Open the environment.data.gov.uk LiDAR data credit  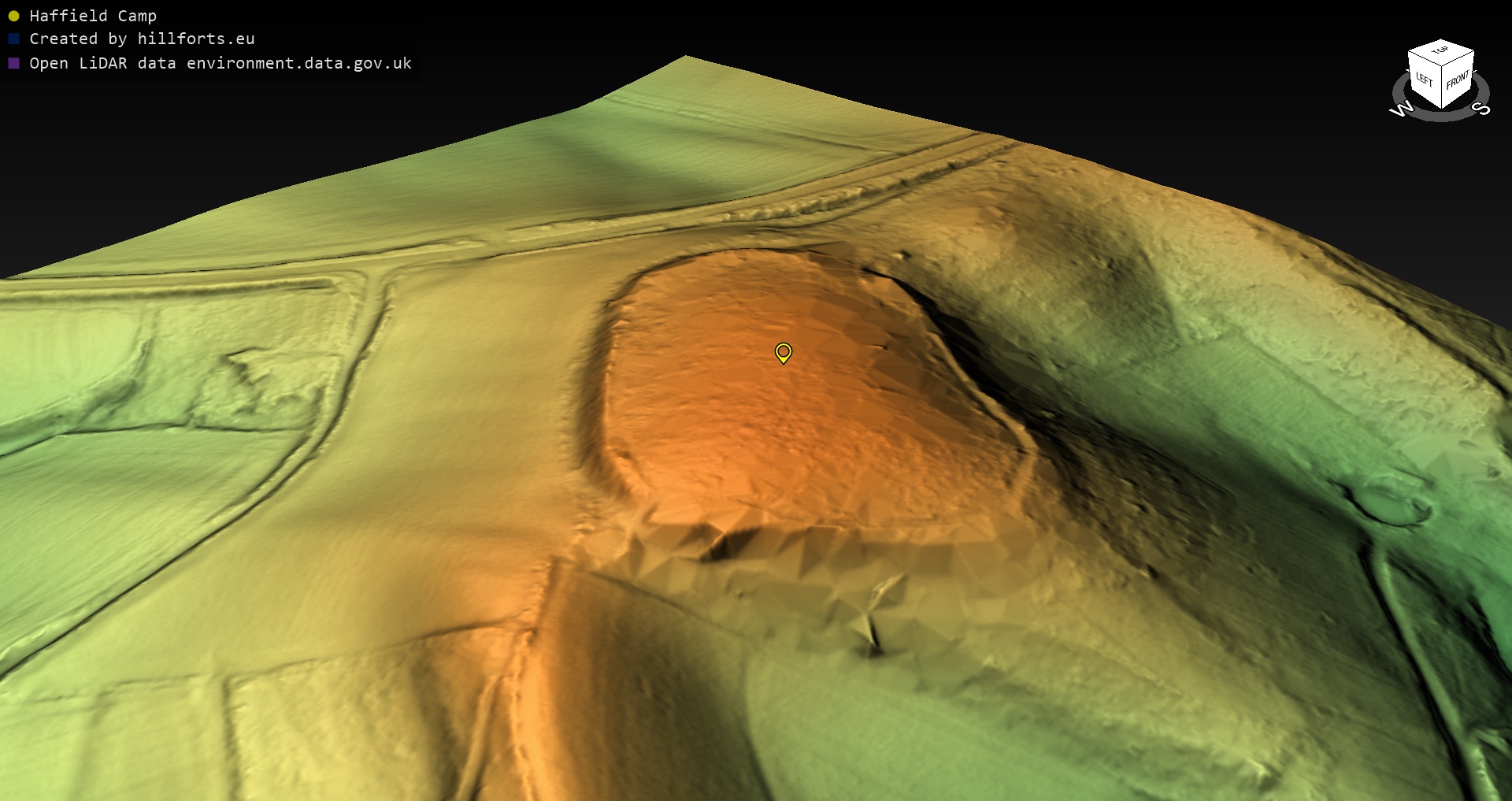(220, 63)
